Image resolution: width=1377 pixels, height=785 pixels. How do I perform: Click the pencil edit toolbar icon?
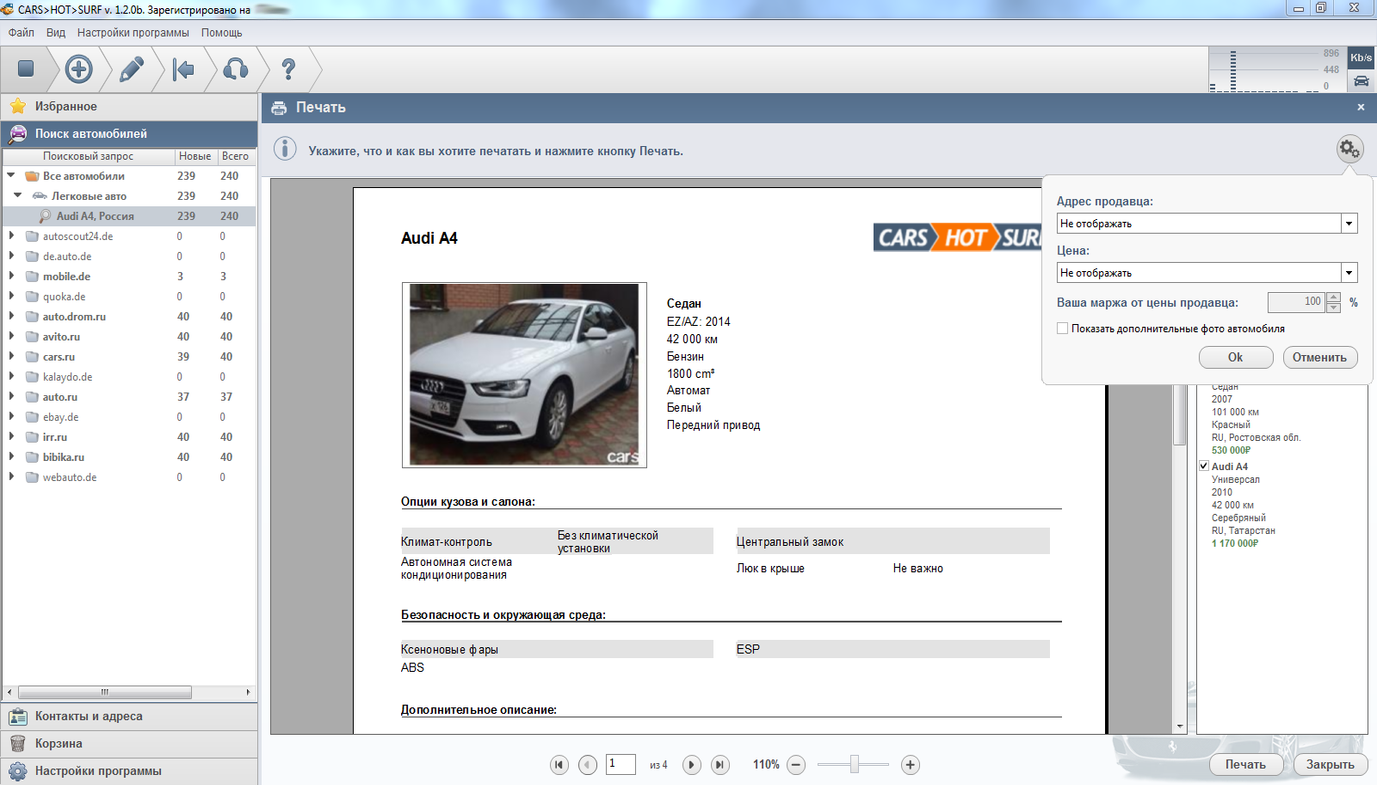[x=131, y=69]
